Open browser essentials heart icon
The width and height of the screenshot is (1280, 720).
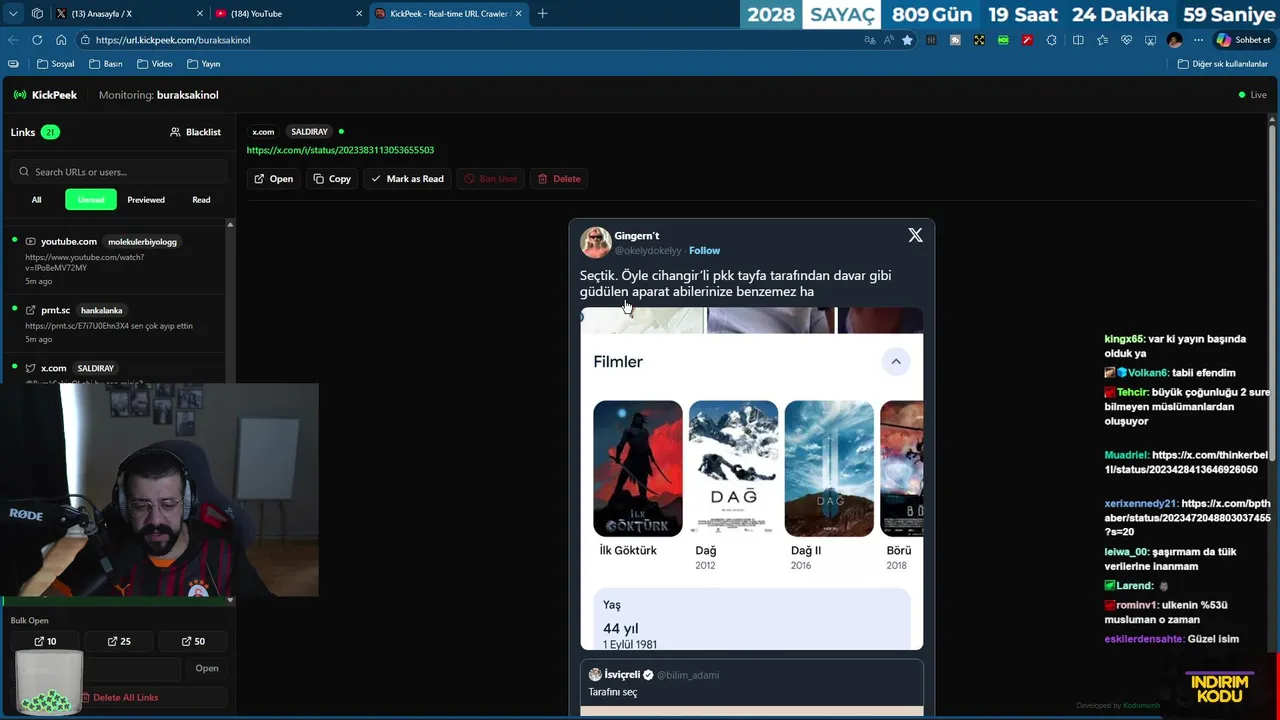1126,40
